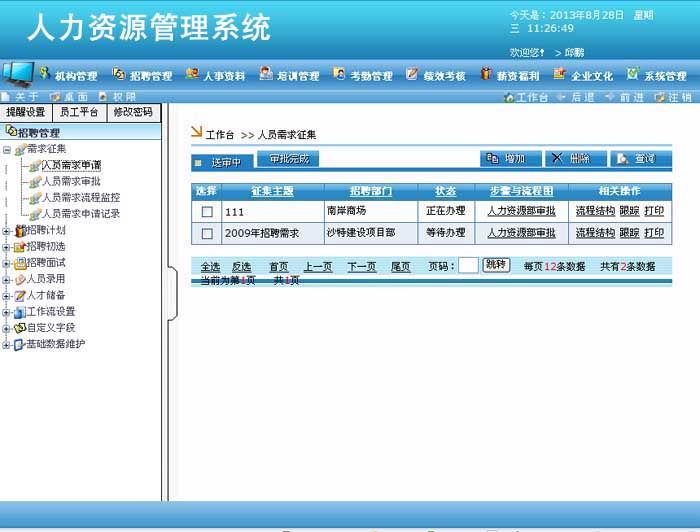
Task: Click 全选 to select all records
Action: 210,267
